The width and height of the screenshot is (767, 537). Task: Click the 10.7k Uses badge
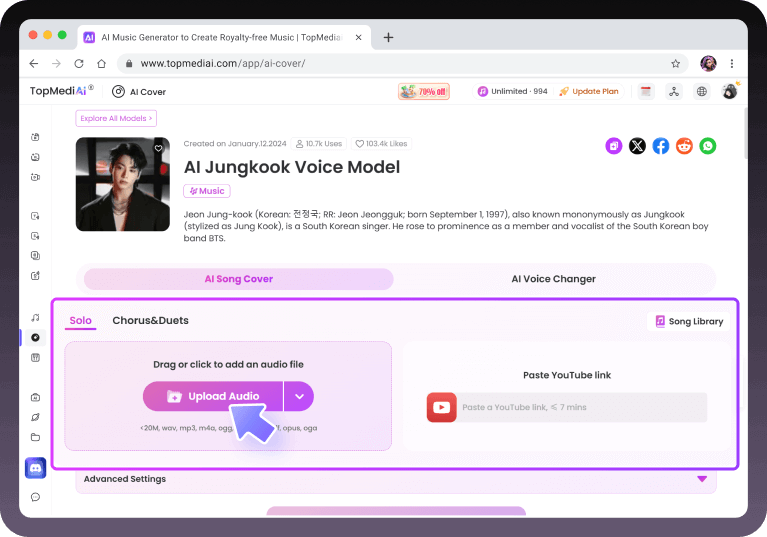pos(319,144)
